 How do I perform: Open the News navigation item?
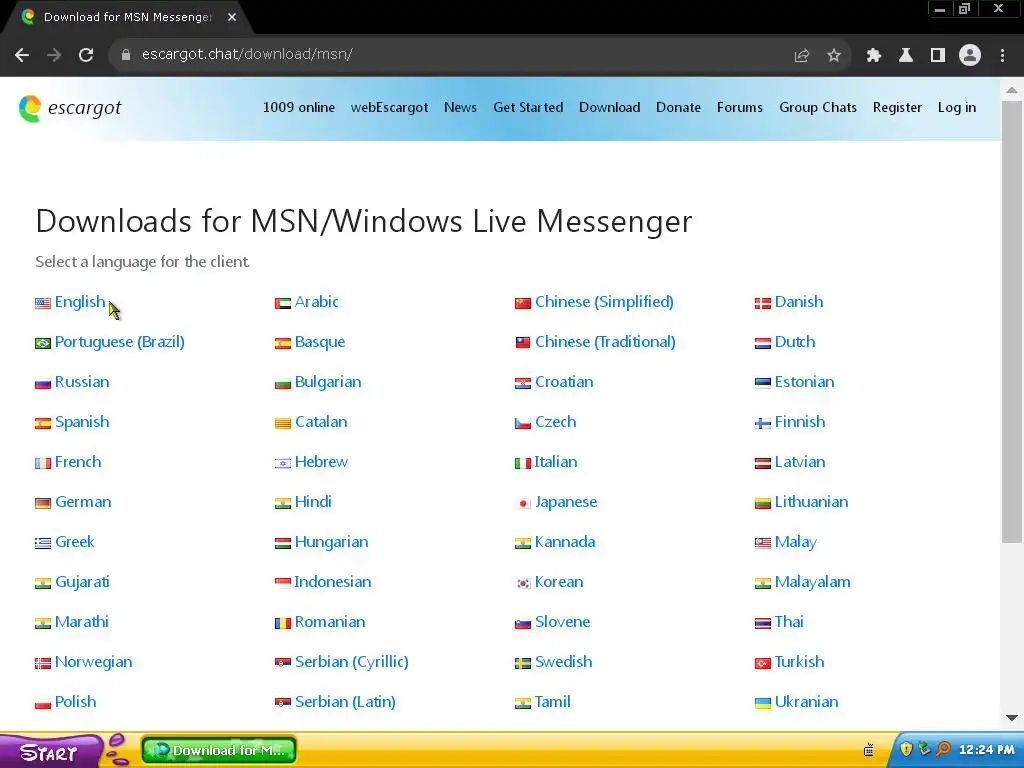460,108
